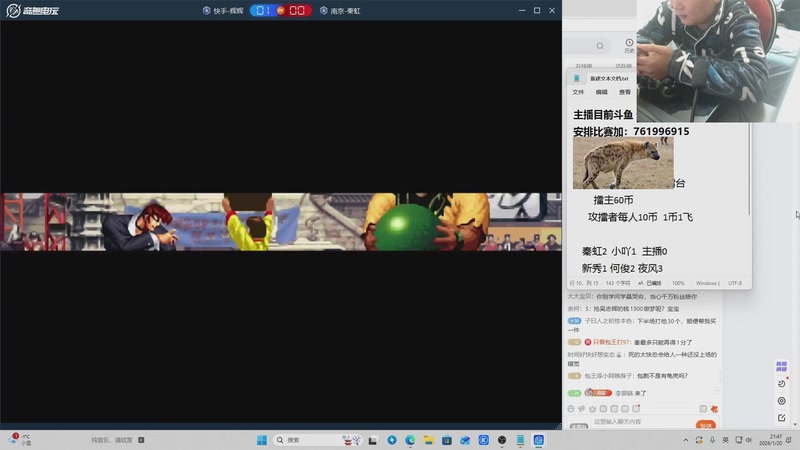Open the 编辑 menu in Notepad

tap(602, 92)
